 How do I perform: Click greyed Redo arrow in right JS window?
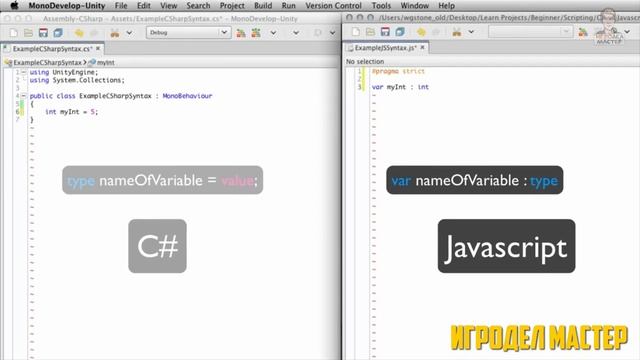click(436, 32)
